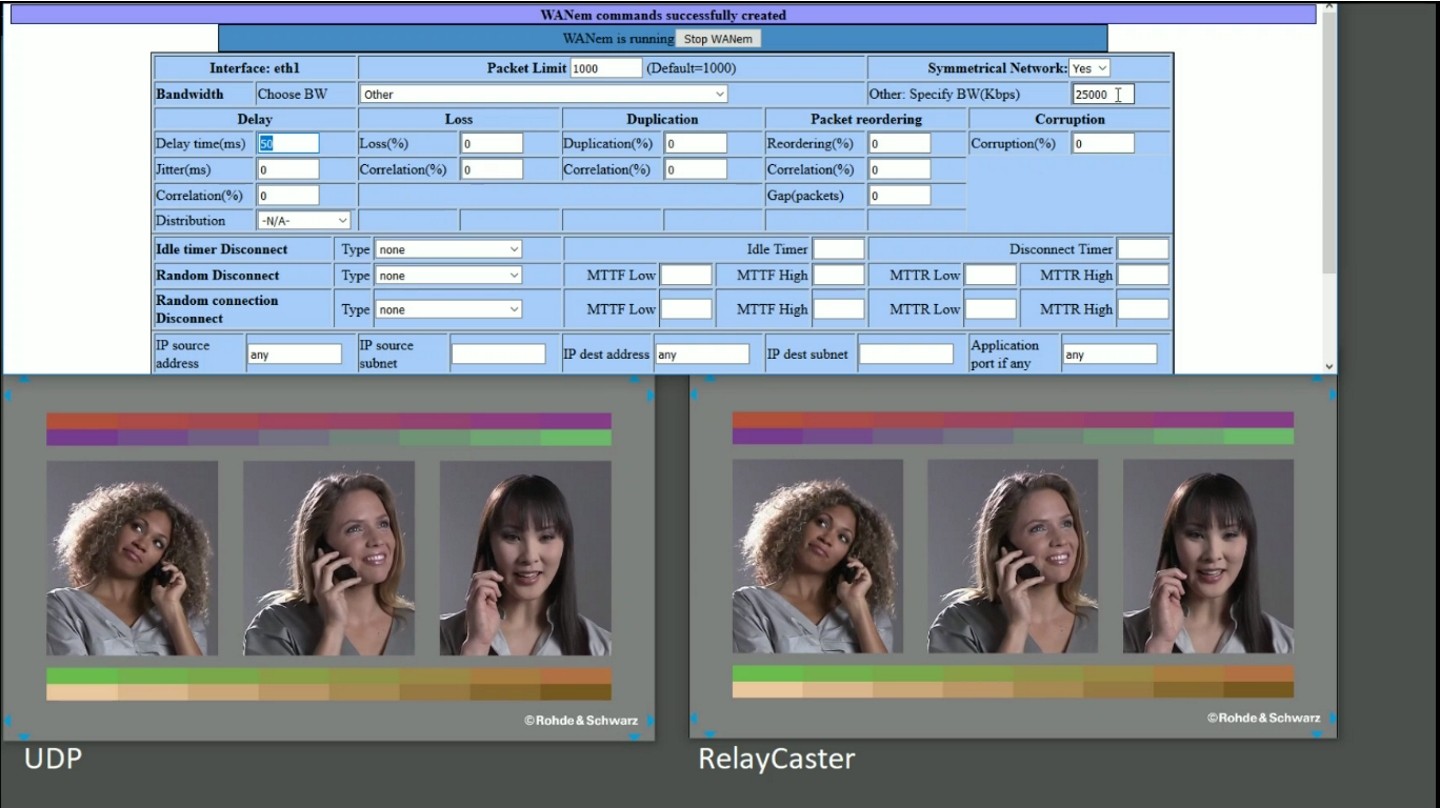Click the Application port field
The image size is (1440, 810).
tap(1110, 354)
